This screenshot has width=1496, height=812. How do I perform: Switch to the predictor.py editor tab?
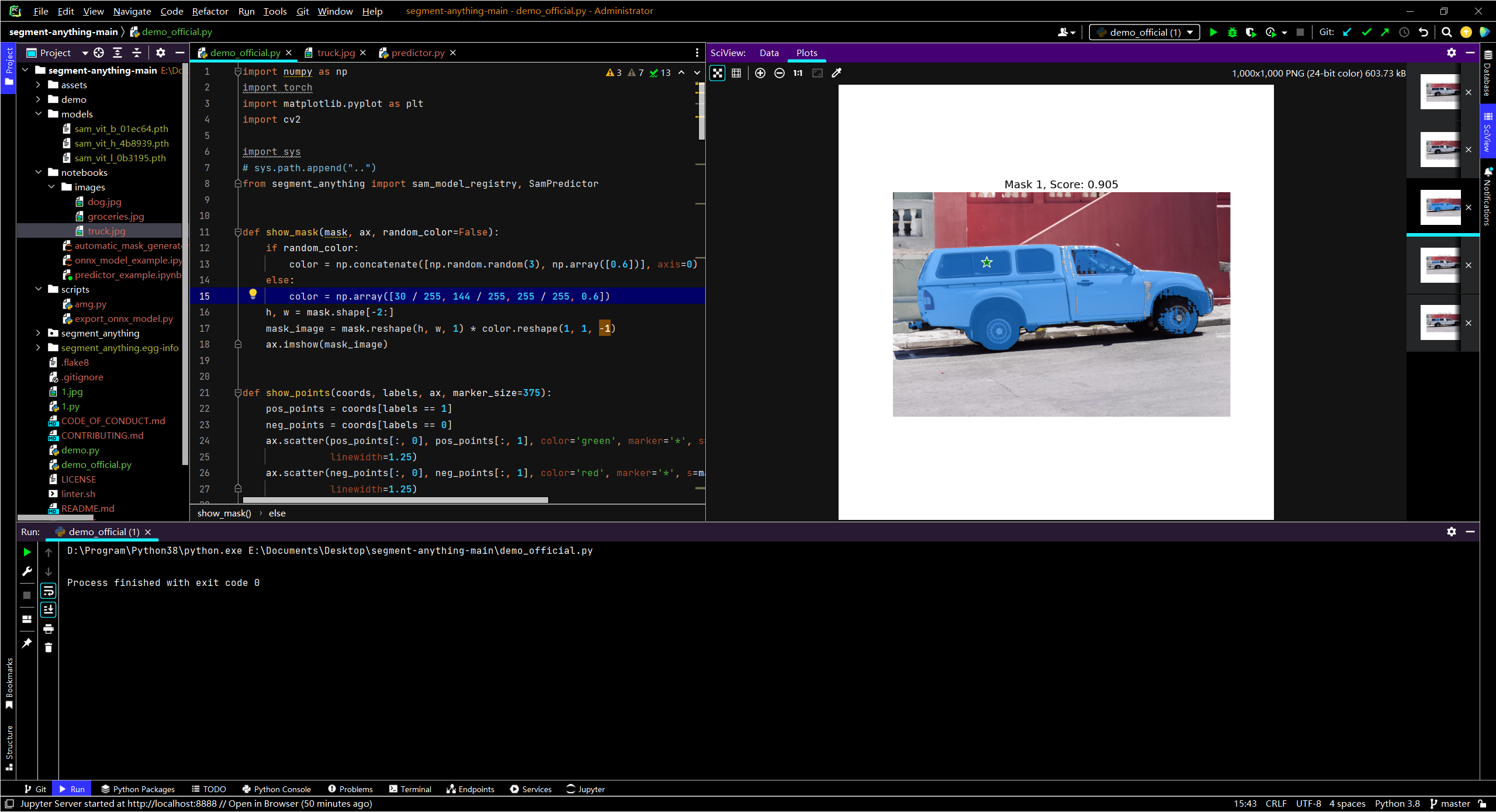(417, 53)
